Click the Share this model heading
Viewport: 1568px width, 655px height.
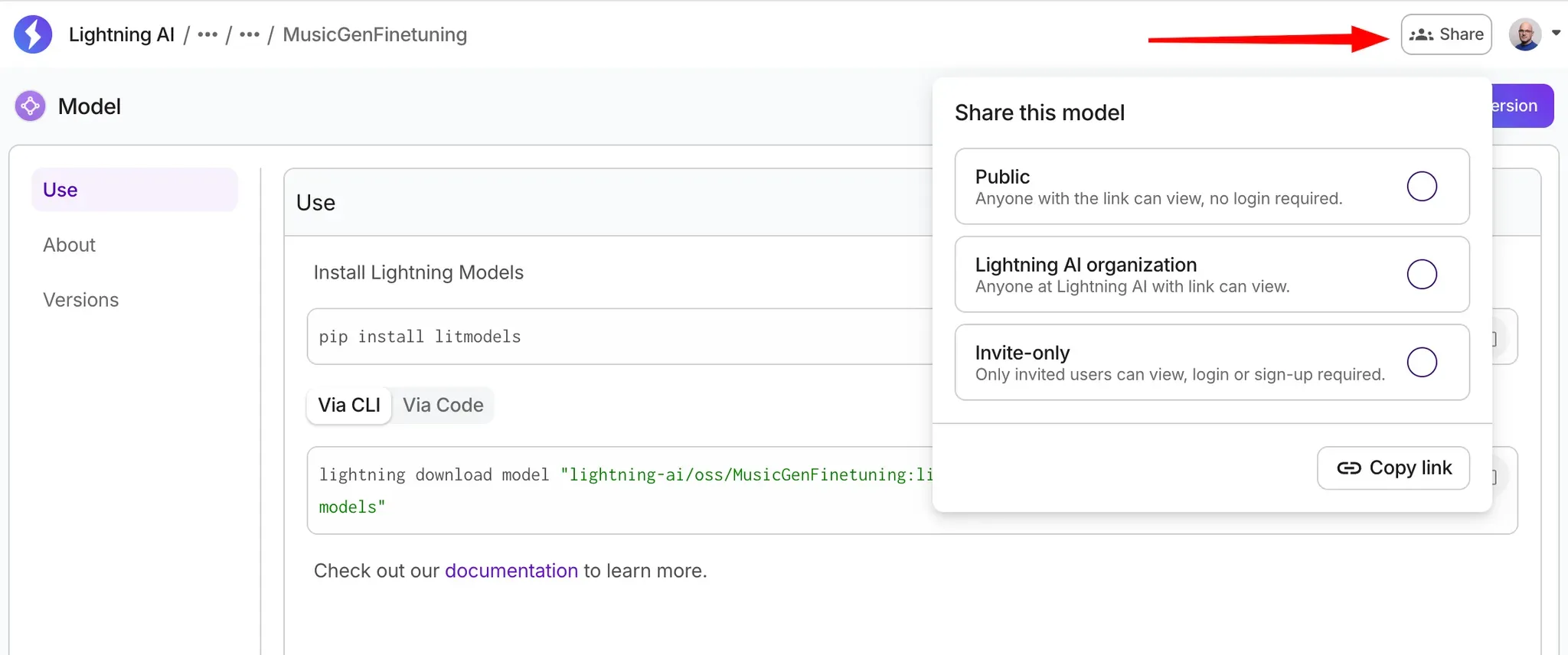click(1040, 113)
